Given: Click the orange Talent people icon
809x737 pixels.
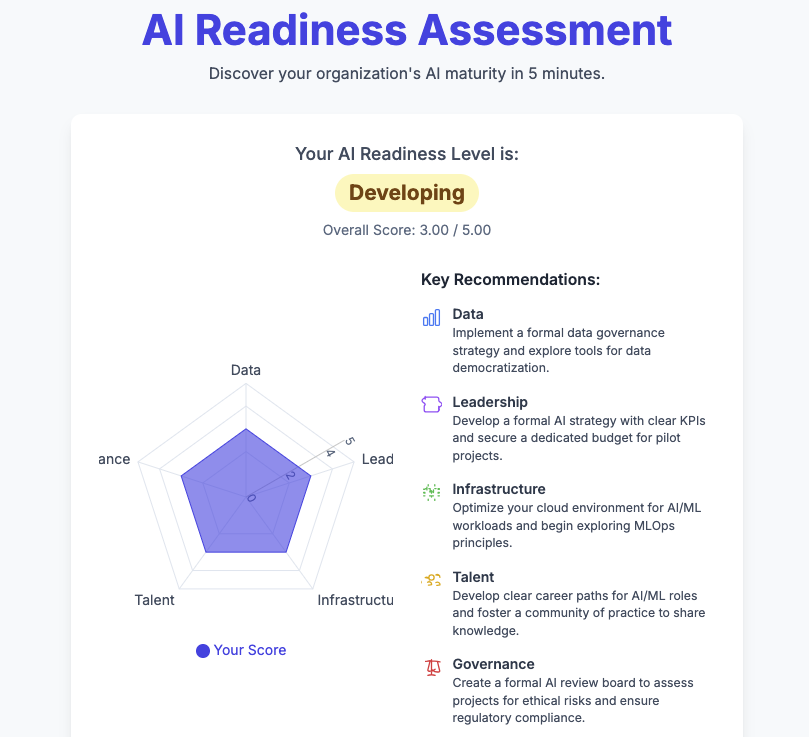Looking at the screenshot, I should (x=431, y=579).
